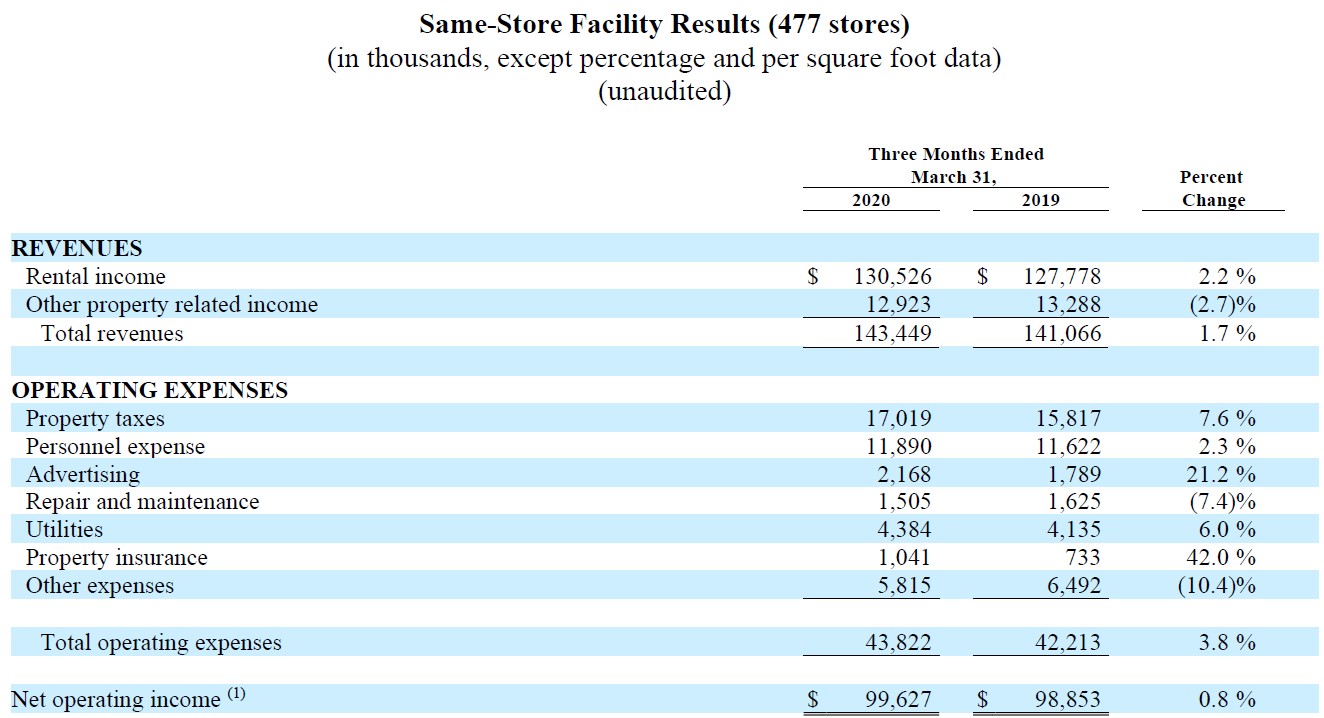Click the Total operating expenses label
Screen dimensions: 1324x718
click(161, 643)
